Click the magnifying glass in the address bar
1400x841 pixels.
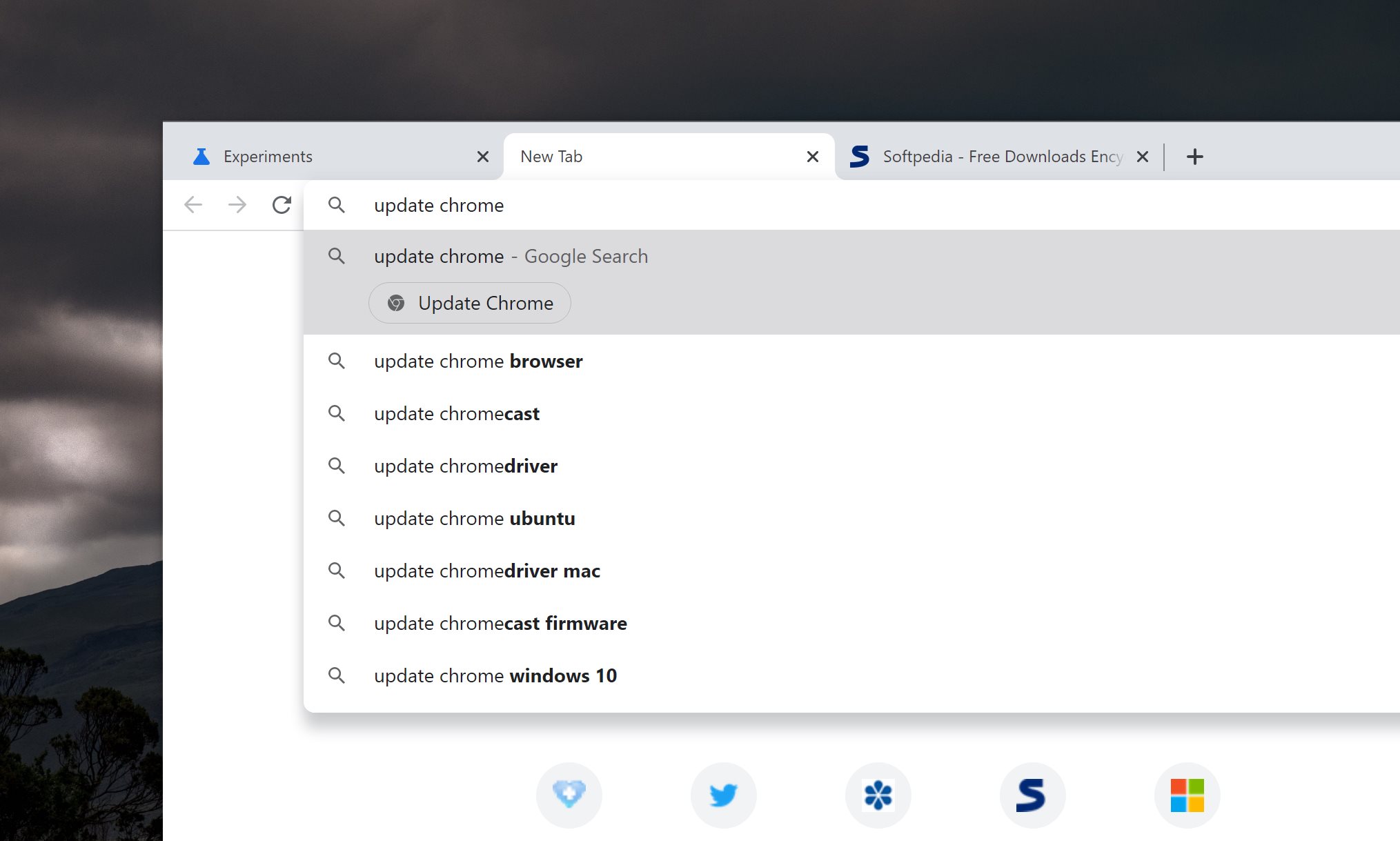(x=337, y=205)
